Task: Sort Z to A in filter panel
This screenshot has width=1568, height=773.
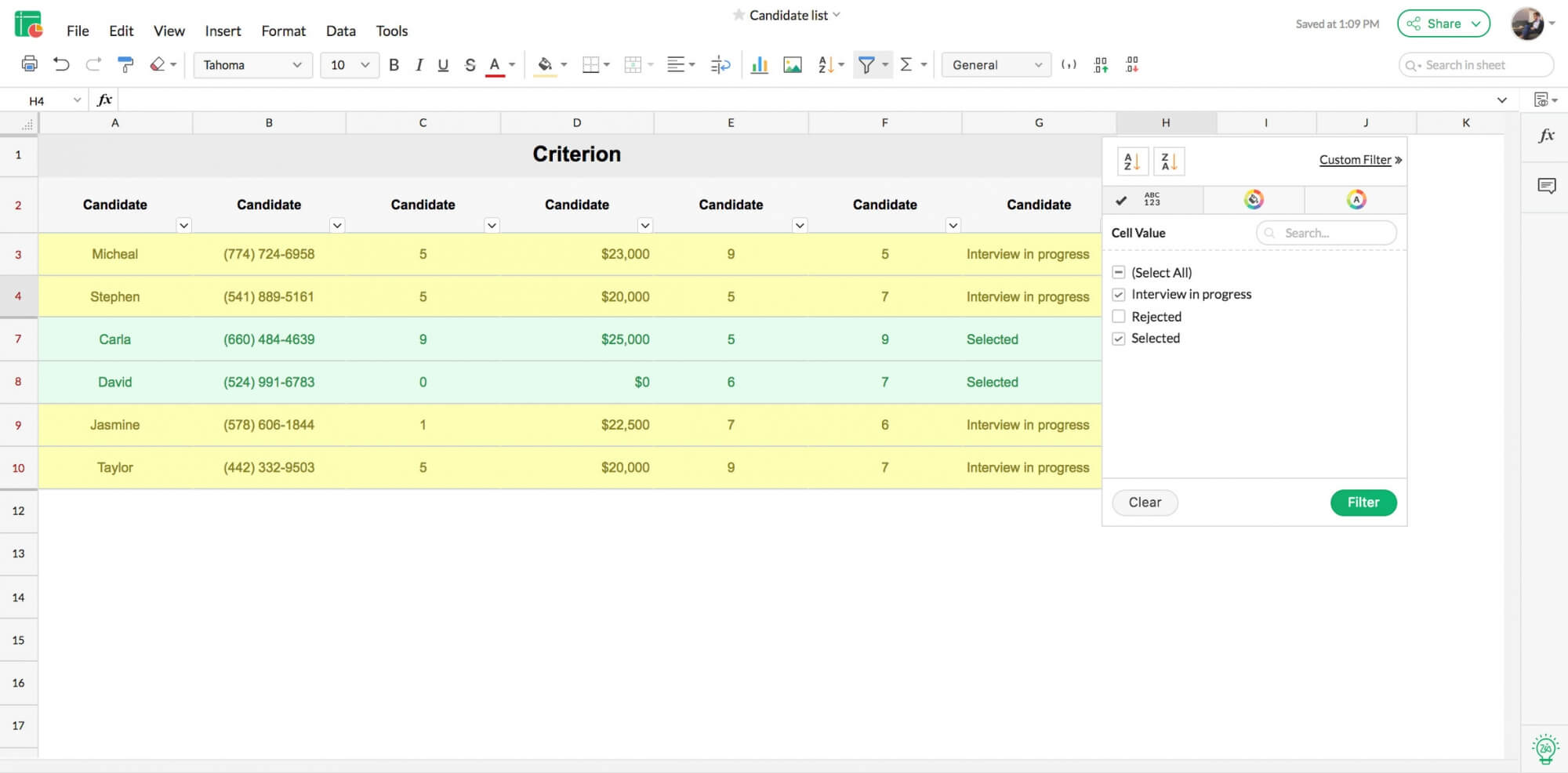Action: point(1169,161)
